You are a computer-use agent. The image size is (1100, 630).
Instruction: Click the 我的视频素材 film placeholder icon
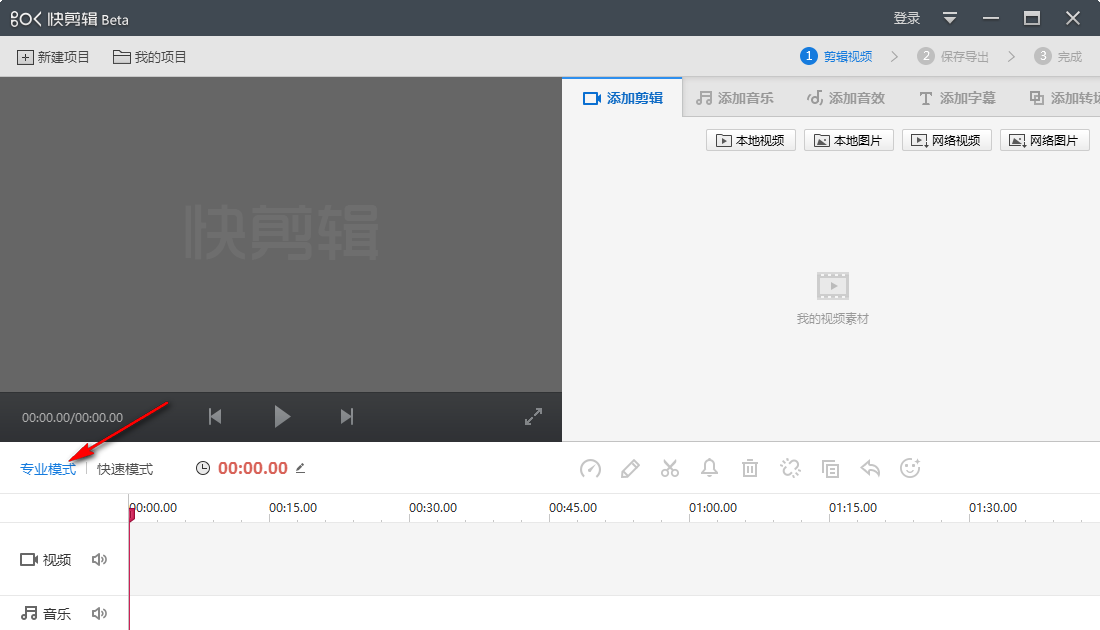833,286
